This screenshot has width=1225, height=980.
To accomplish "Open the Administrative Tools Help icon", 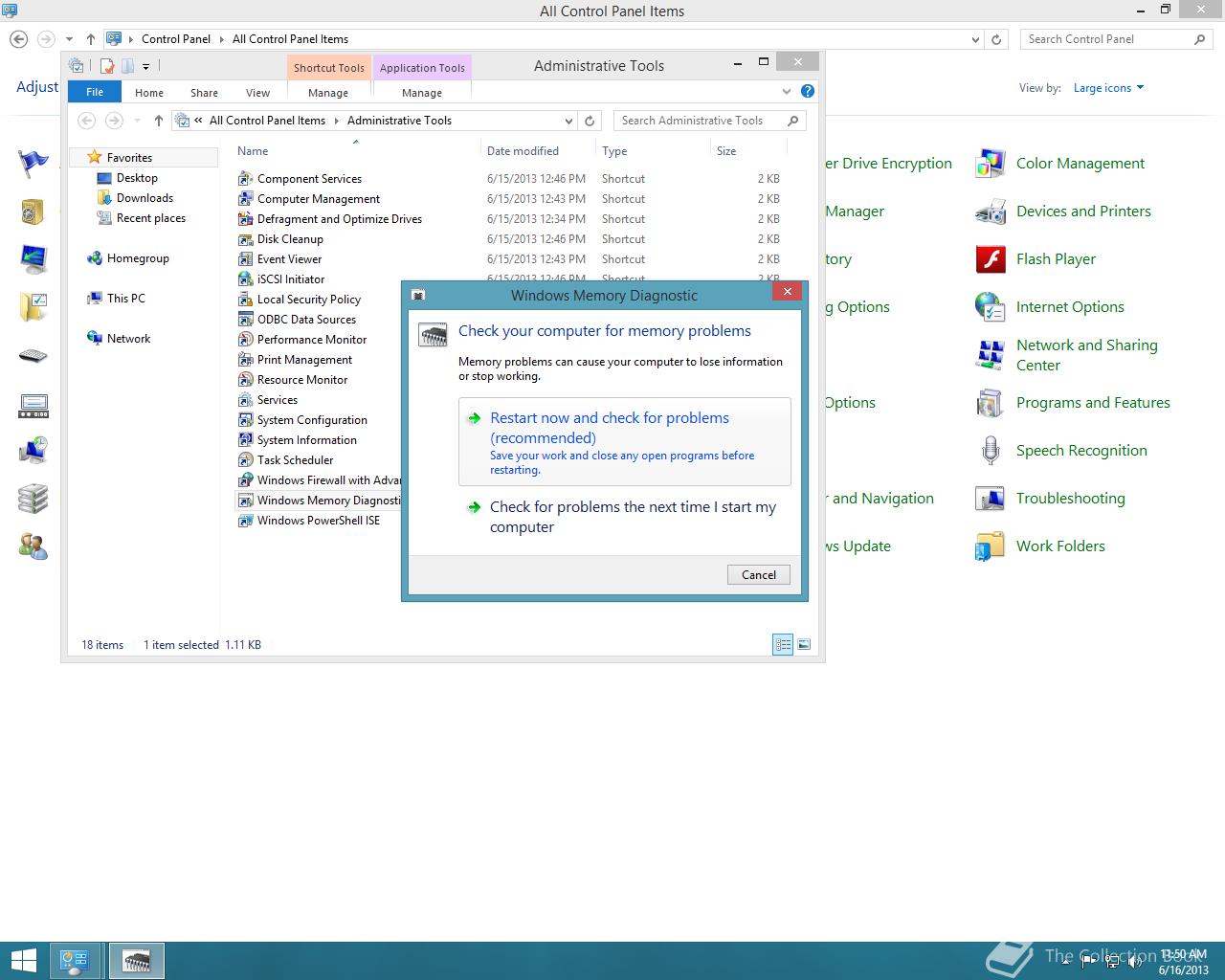I will click(808, 92).
